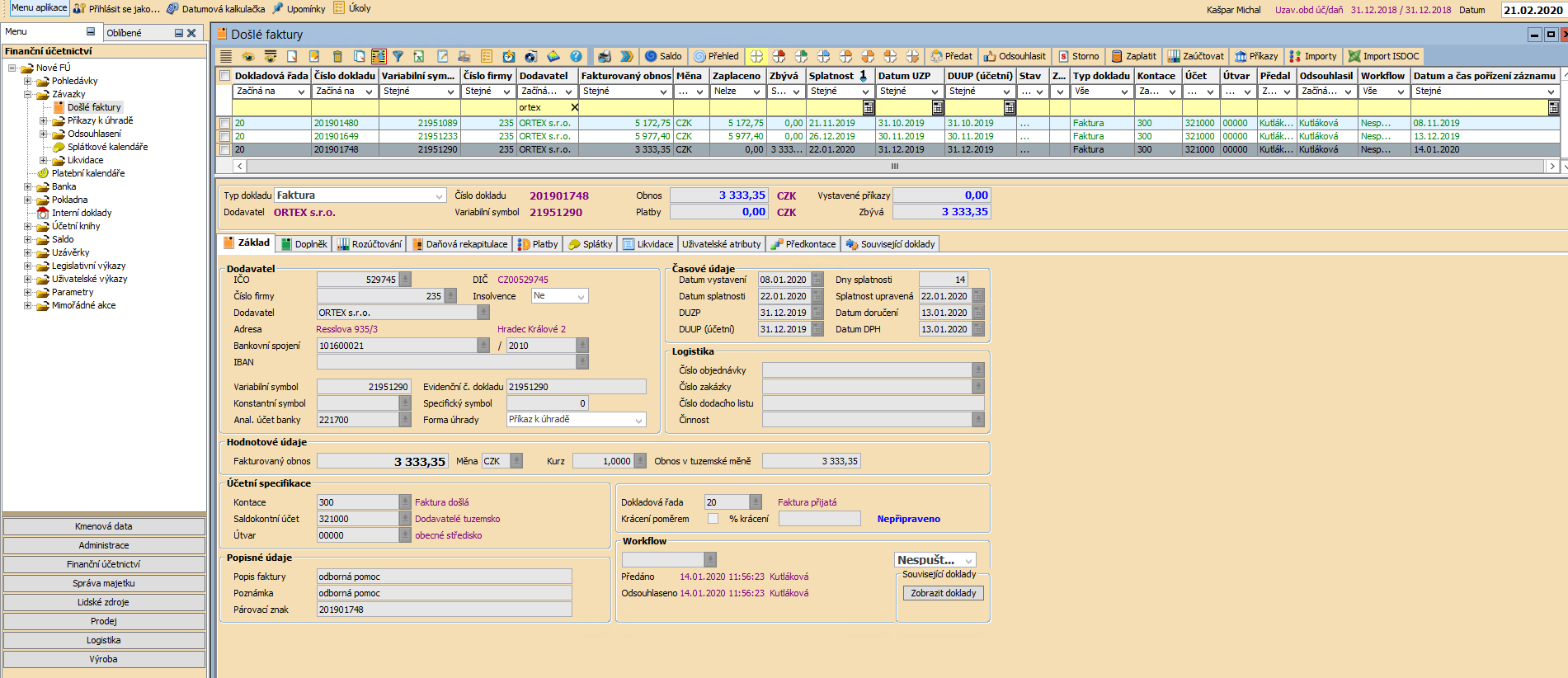Click the trash can delete icon

pyautogui.click(x=337, y=56)
